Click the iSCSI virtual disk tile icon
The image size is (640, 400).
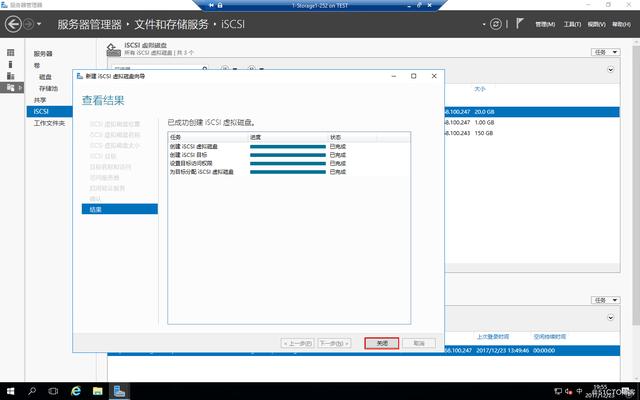click(113, 49)
